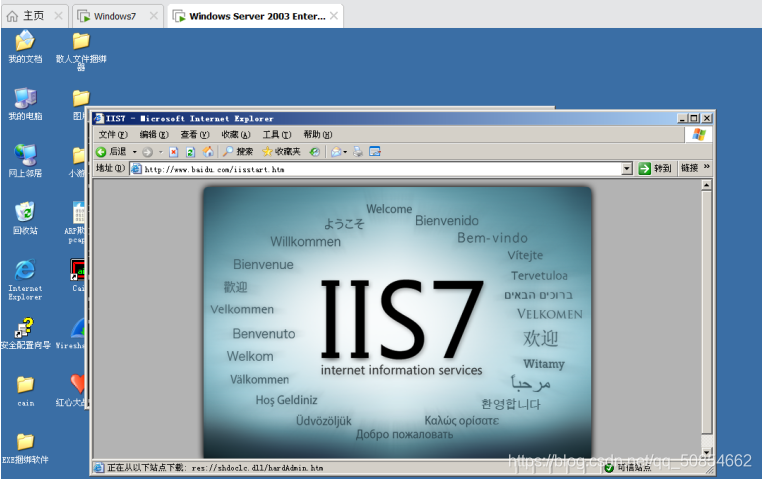
Task: Click the 链接 (Links) toolbar label
Action: (689, 168)
